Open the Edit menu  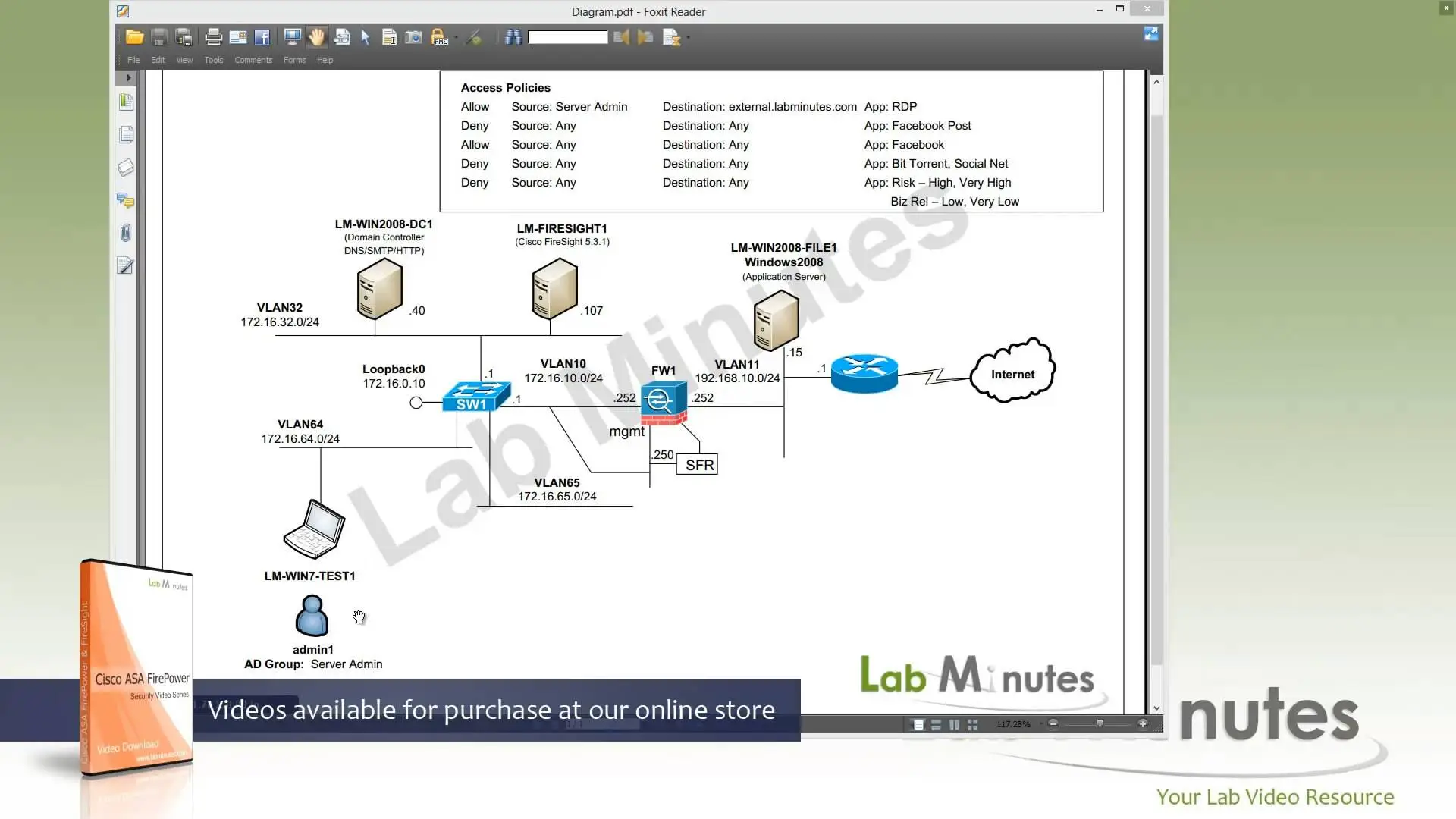[x=158, y=60]
